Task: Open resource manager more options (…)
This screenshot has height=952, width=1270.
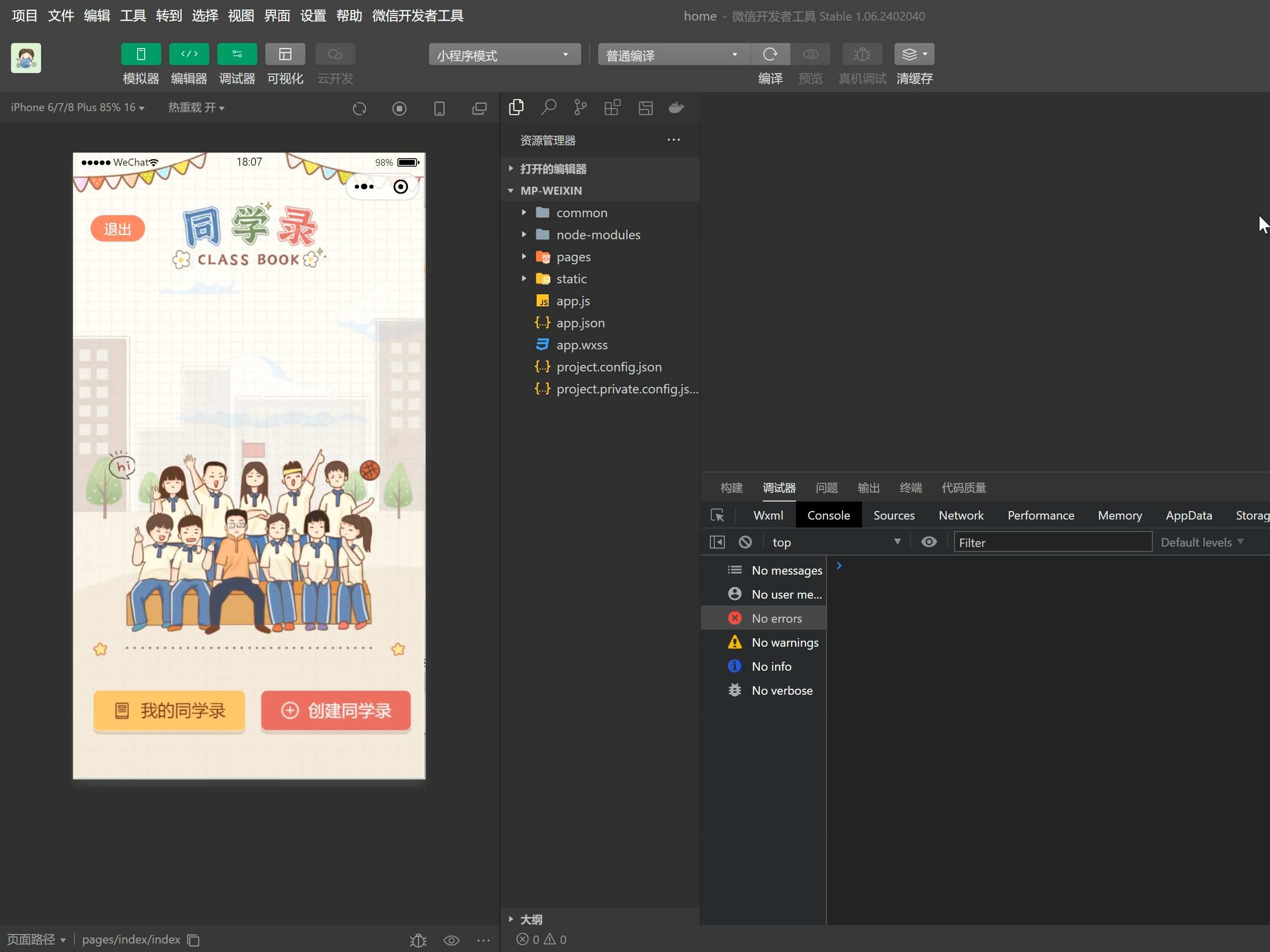Action: pyautogui.click(x=673, y=140)
